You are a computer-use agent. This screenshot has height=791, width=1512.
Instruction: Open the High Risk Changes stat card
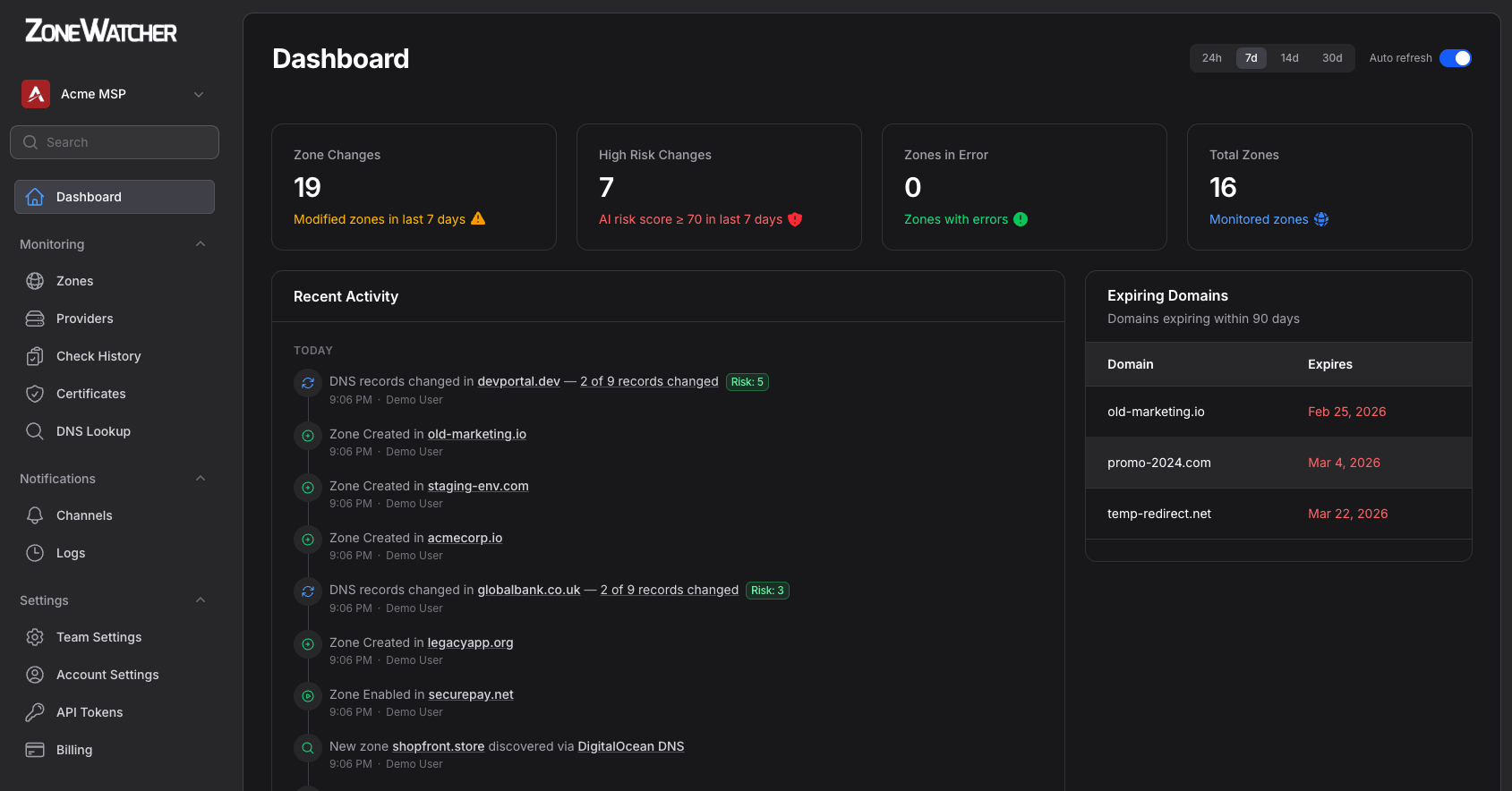coord(719,187)
